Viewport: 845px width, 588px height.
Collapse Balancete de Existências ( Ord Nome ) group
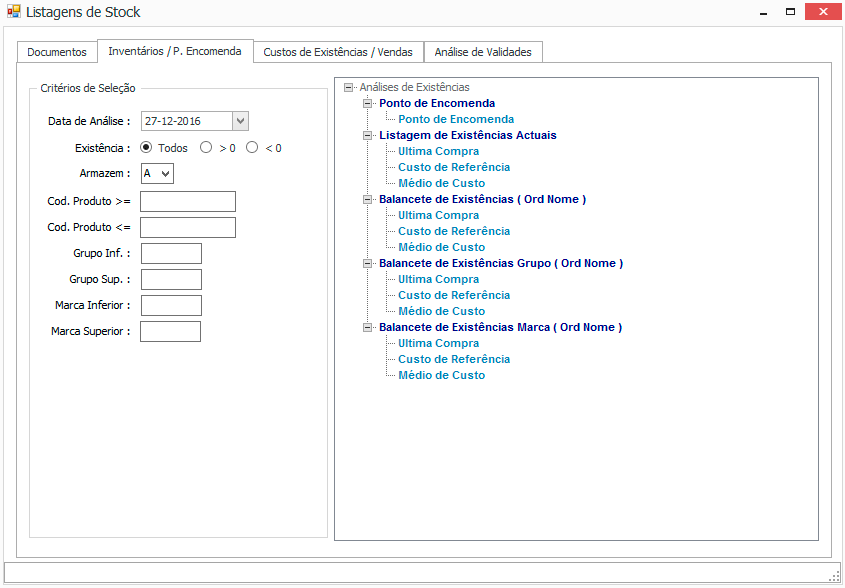[368, 199]
